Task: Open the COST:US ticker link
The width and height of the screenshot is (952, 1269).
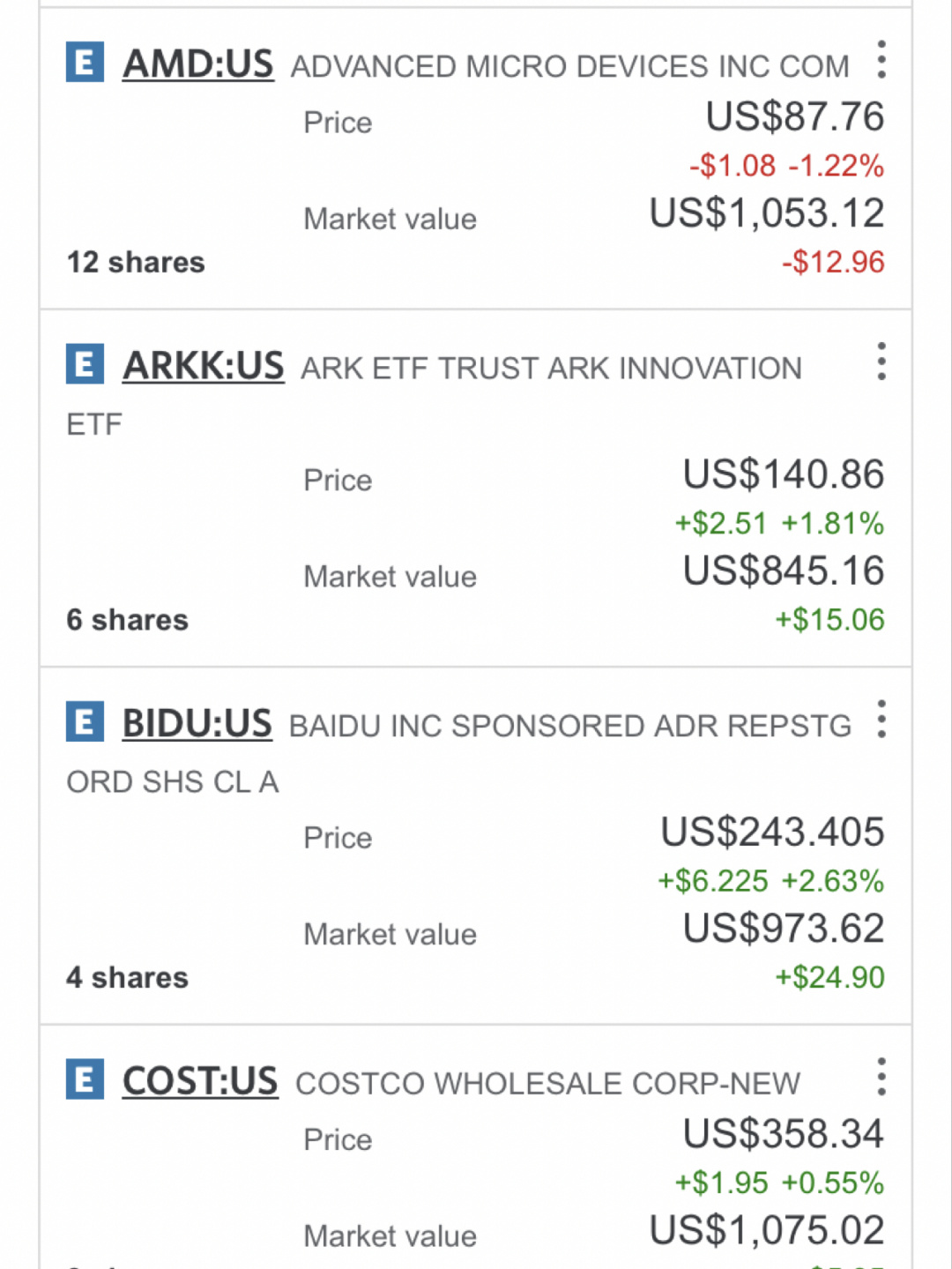Action: (200, 1081)
